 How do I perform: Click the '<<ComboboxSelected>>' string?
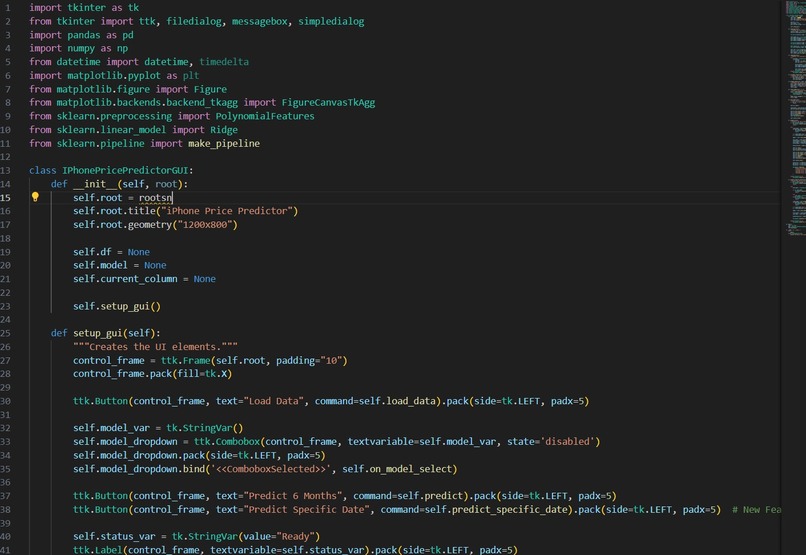pos(271,469)
